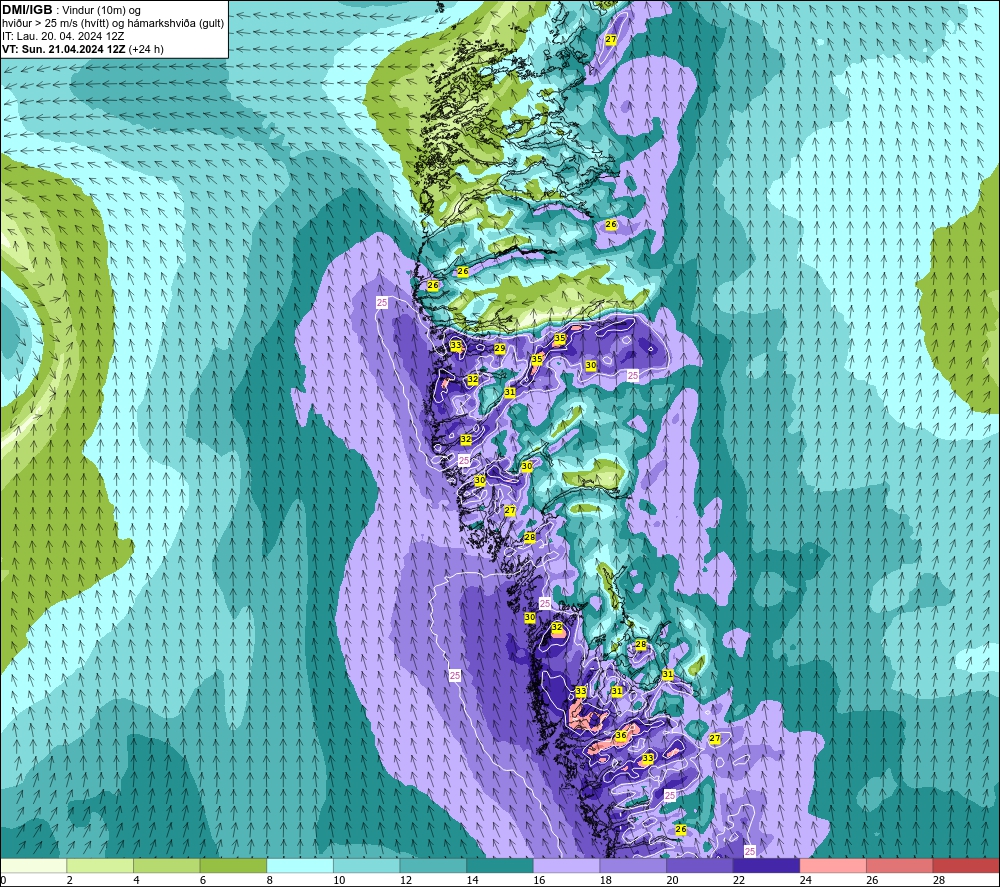Select the 20–22 m/s violet legend swatch
The height and width of the screenshot is (887, 1000).
[x=700, y=866]
